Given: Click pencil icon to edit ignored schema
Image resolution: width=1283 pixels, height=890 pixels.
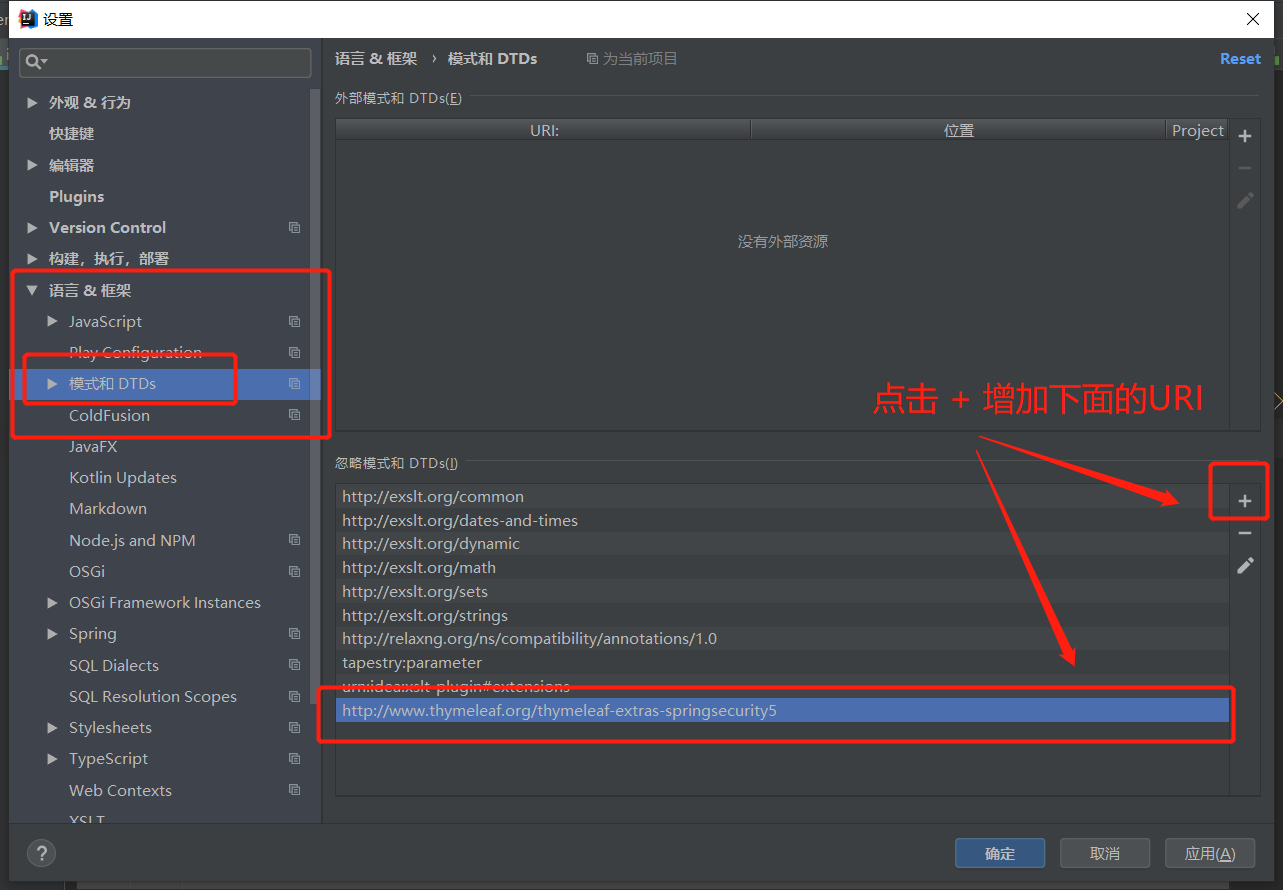Looking at the screenshot, I should click(1245, 566).
